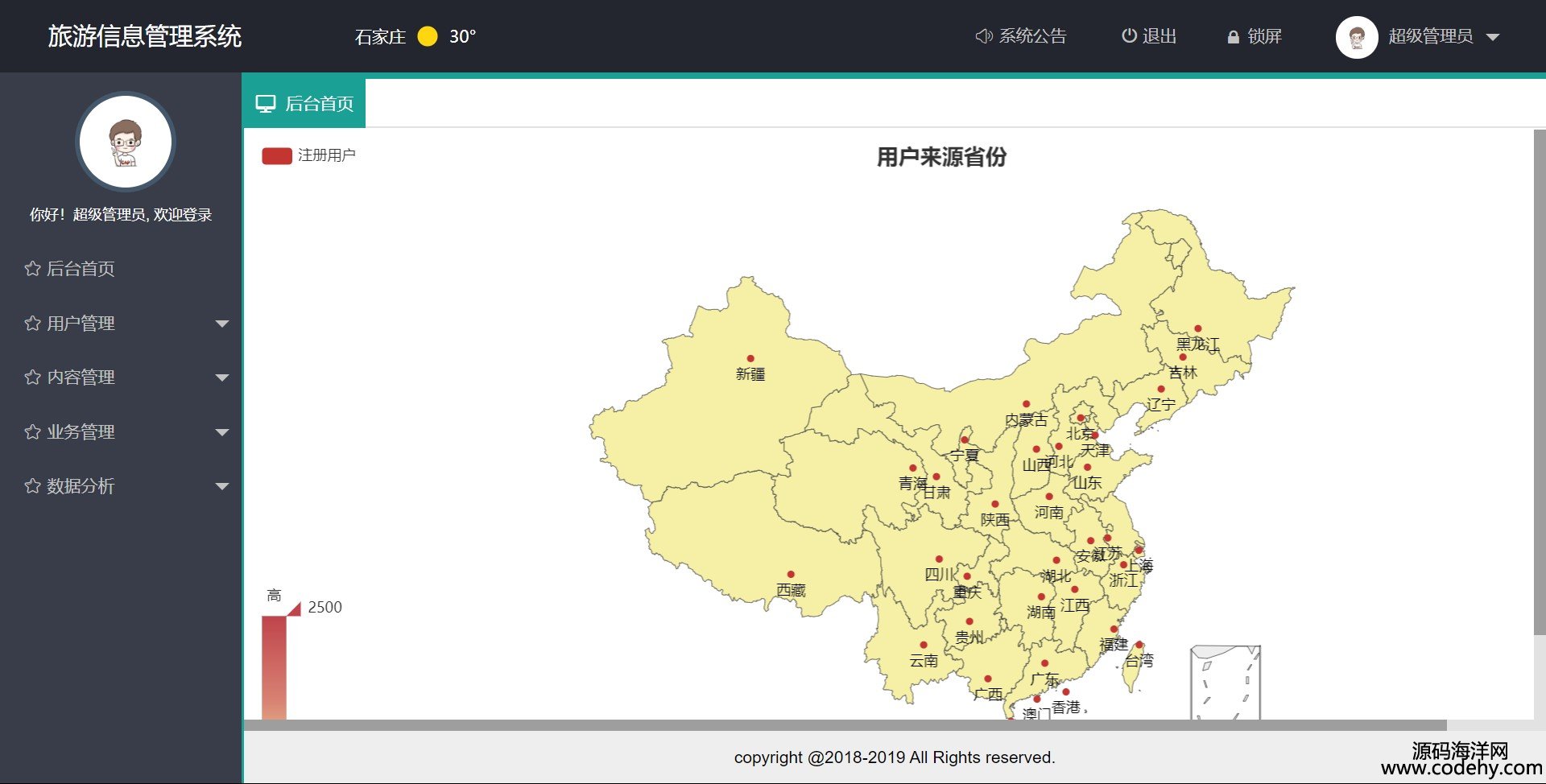Viewport: 1546px width, 784px height.
Task: Click the system announcement speaker icon
Action: (983, 36)
